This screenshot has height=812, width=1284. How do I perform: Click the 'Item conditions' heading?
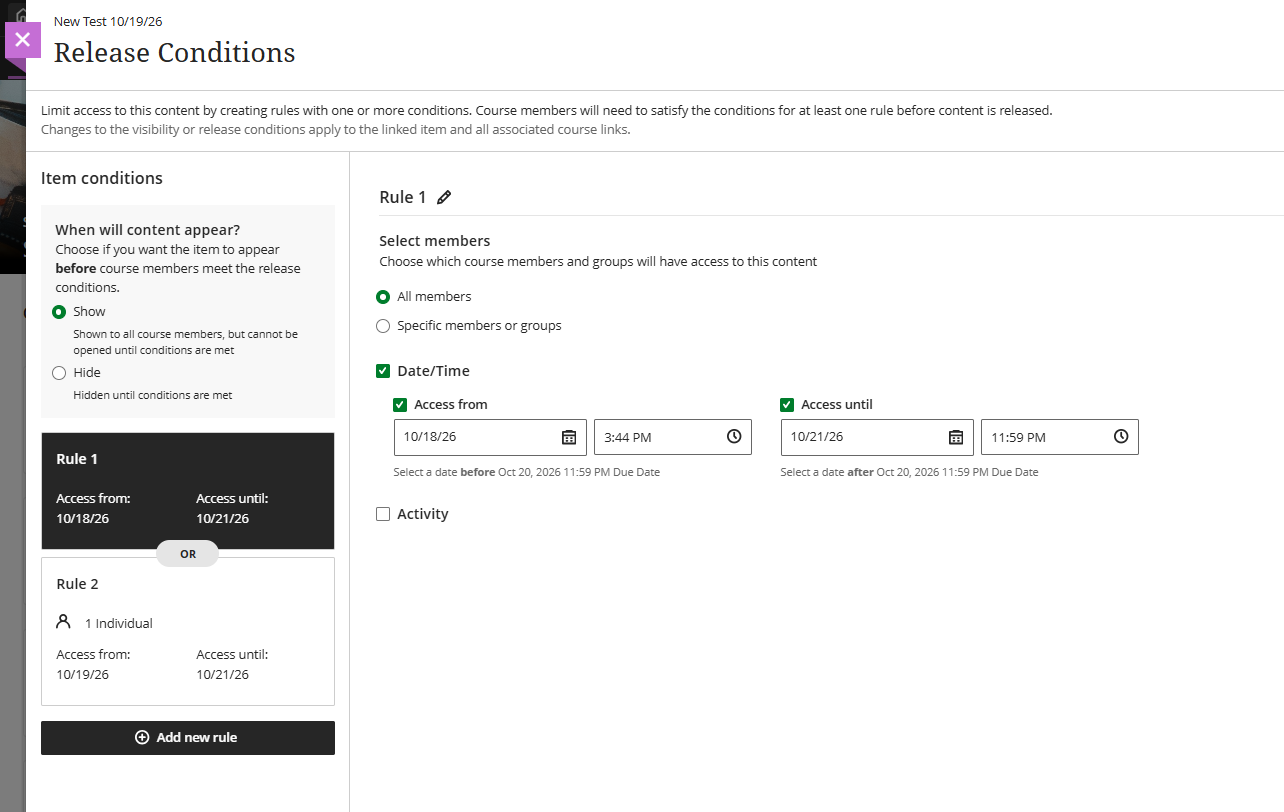(x=102, y=178)
